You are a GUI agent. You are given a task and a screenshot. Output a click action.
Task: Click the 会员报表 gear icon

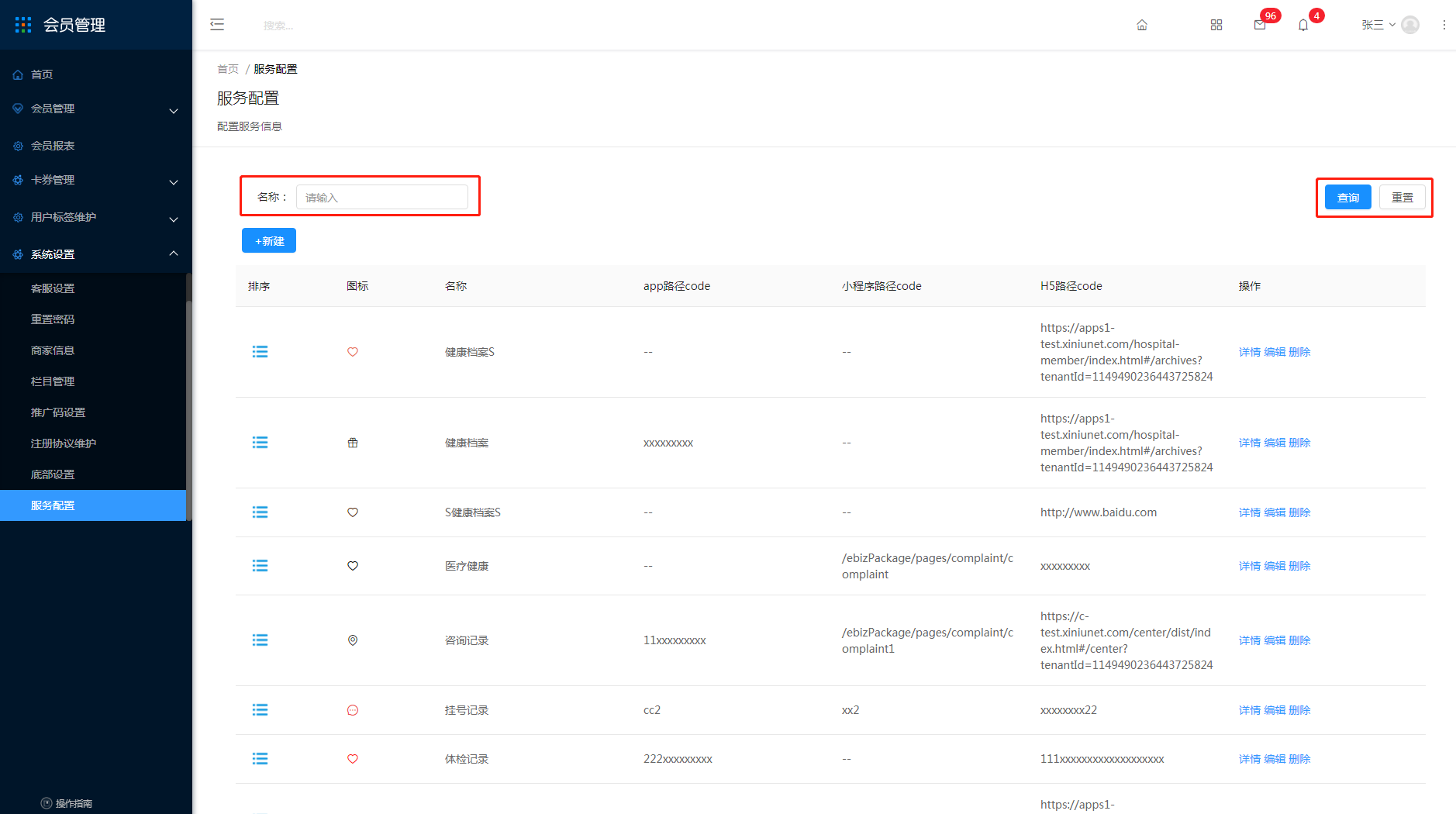(18, 146)
